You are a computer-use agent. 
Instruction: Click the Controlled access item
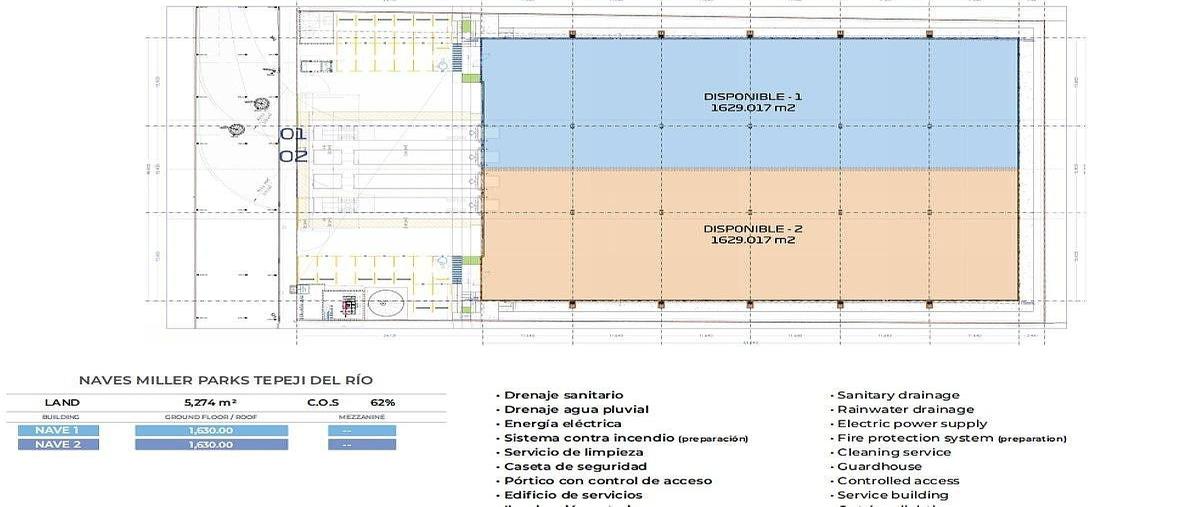pyautogui.click(x=895, y=481)
